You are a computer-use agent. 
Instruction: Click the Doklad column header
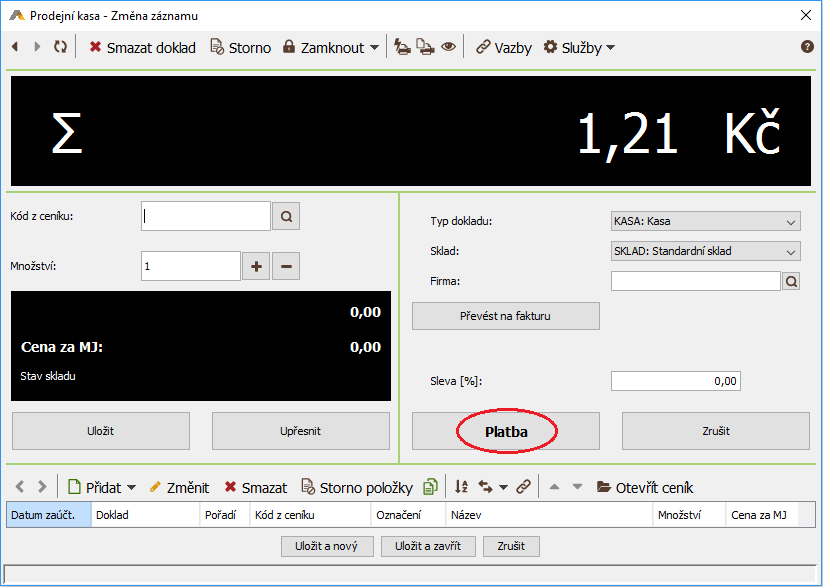tap(145, 515)
